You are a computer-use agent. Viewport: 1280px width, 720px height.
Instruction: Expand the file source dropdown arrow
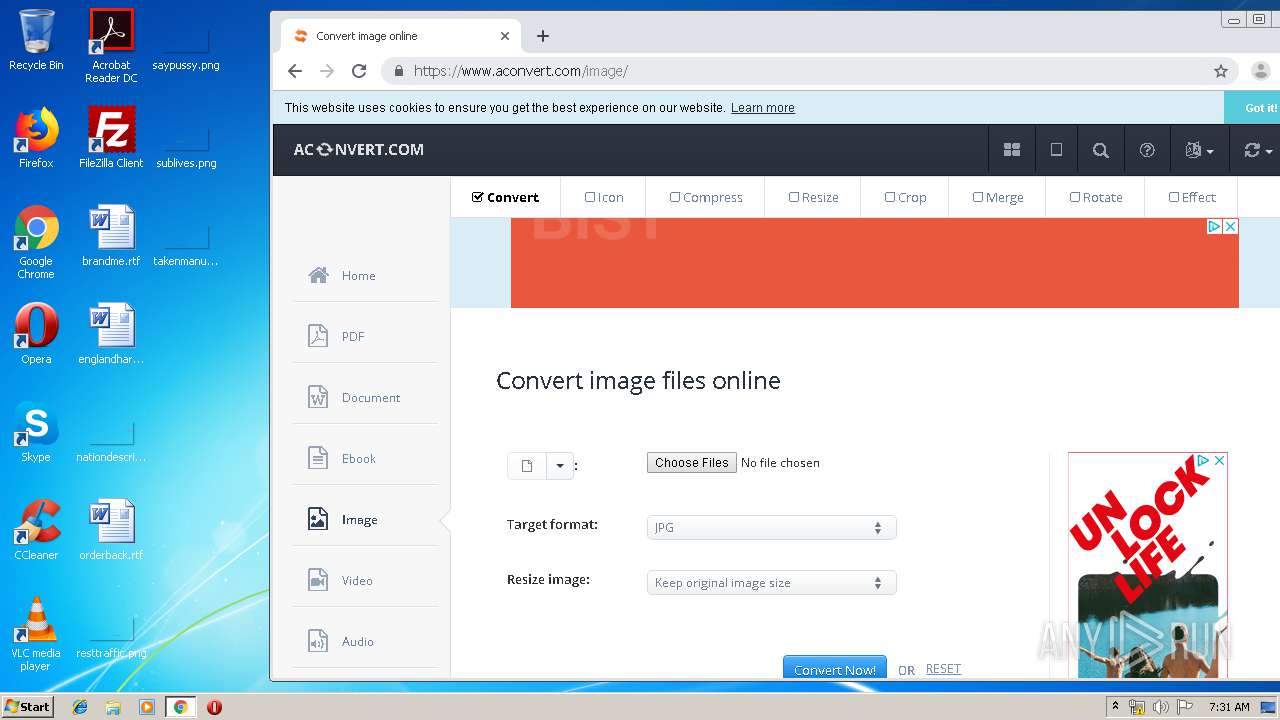[x=560, y=466]
